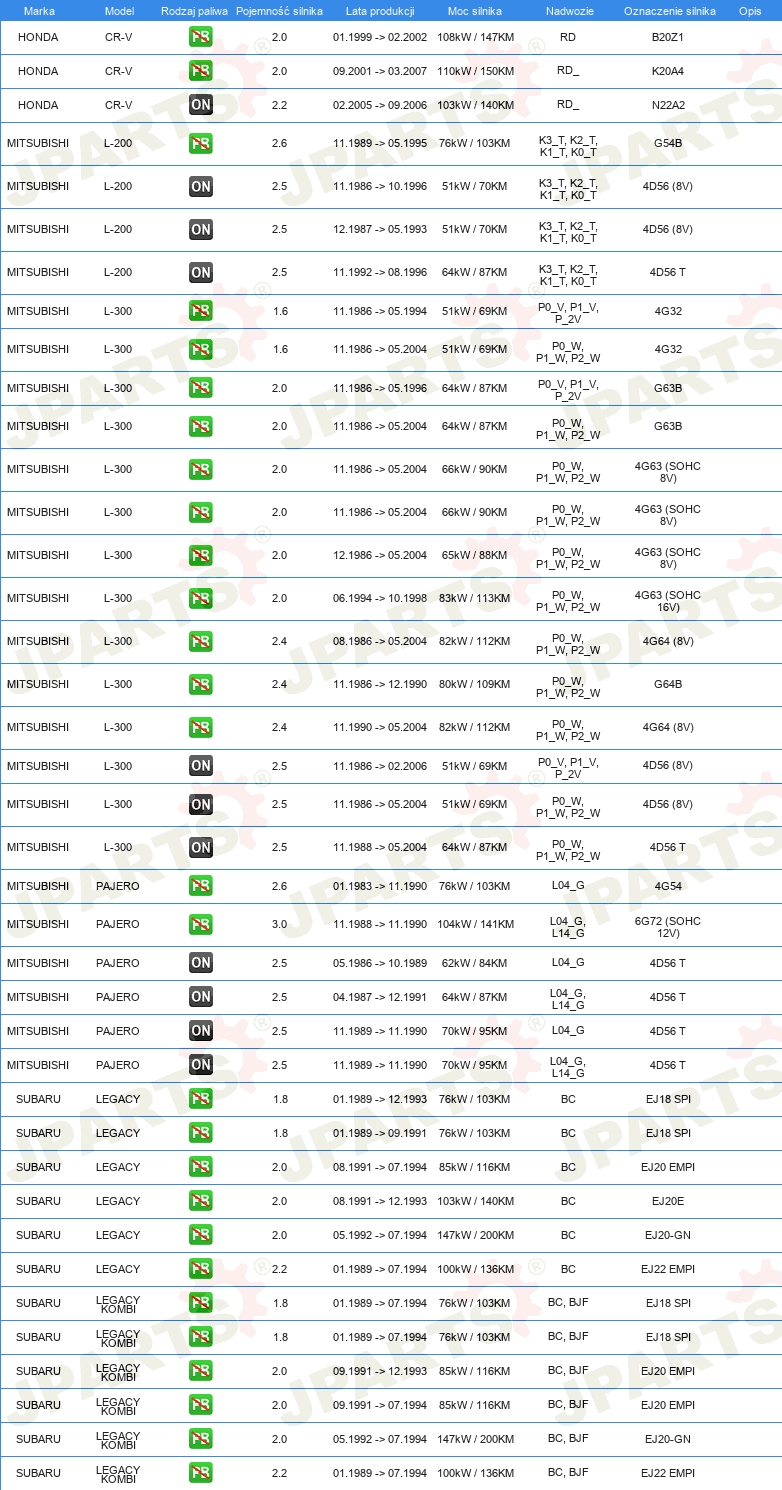Viewport: 782px width, 1490px height.
Task: Select petrol icon in Legacy Kombi EJ22 EMPI row
Action: pos(201,1473)
